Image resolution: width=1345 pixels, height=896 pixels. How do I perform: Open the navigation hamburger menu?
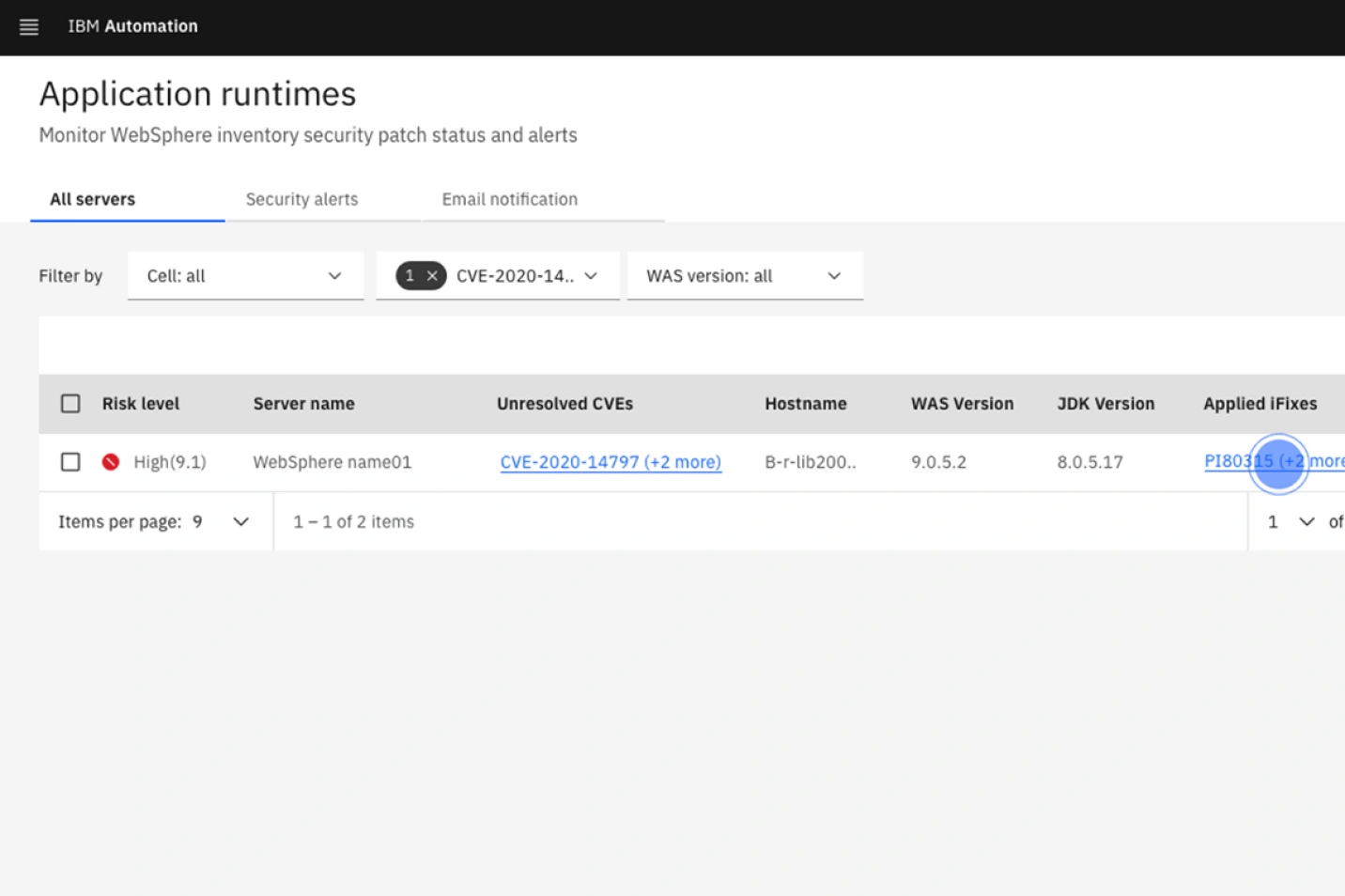(x=28, y=26)
